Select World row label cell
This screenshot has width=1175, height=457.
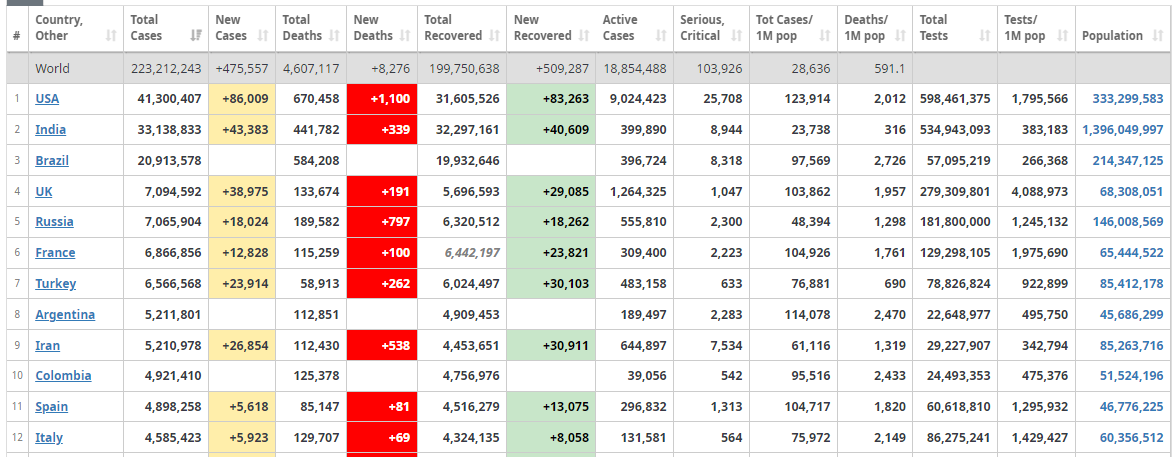coord(76,68)
